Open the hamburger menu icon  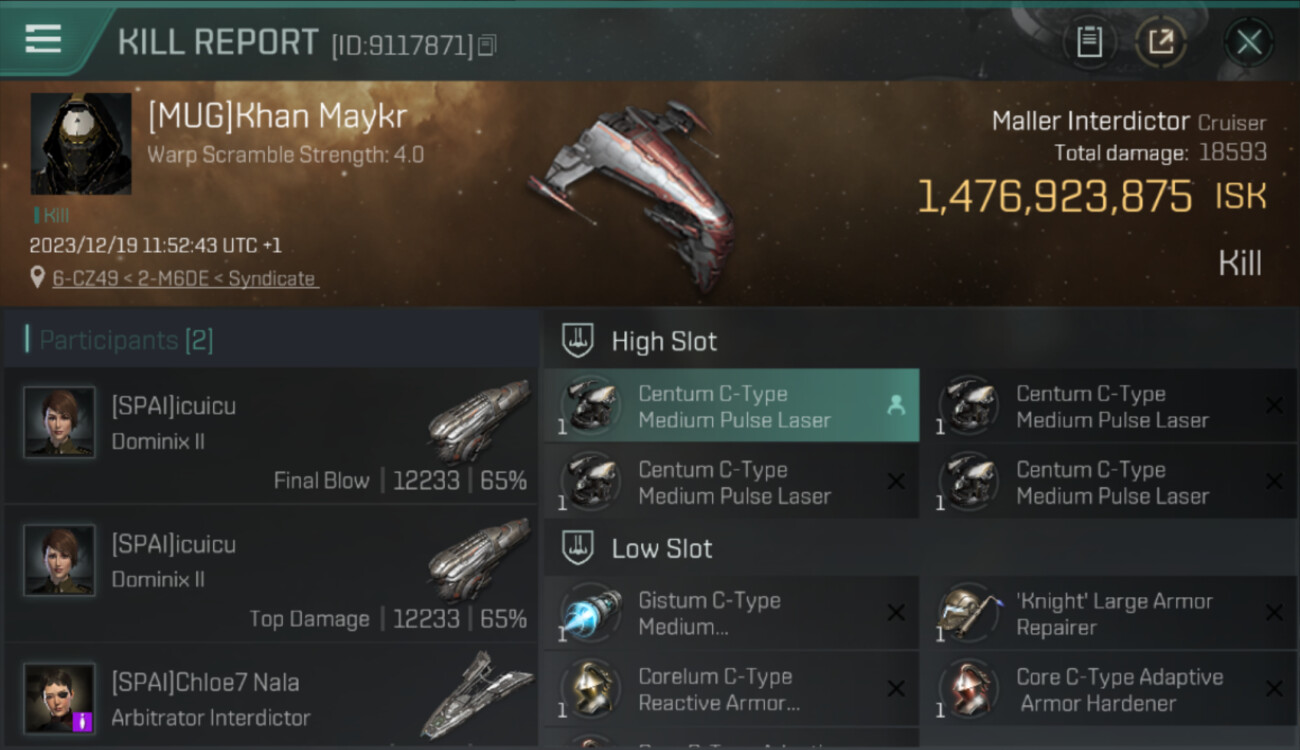[43, 40]
